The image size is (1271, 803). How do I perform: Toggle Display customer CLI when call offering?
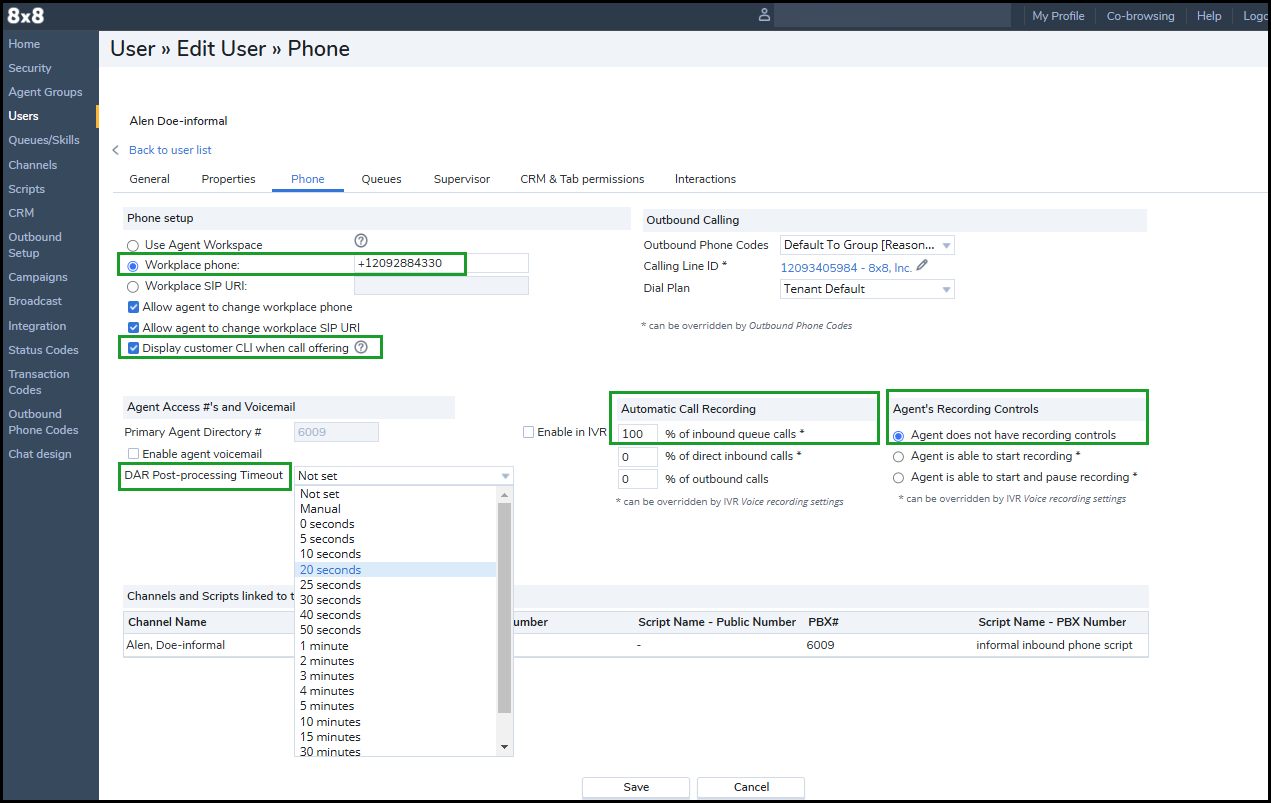click(x=133, y=348)
